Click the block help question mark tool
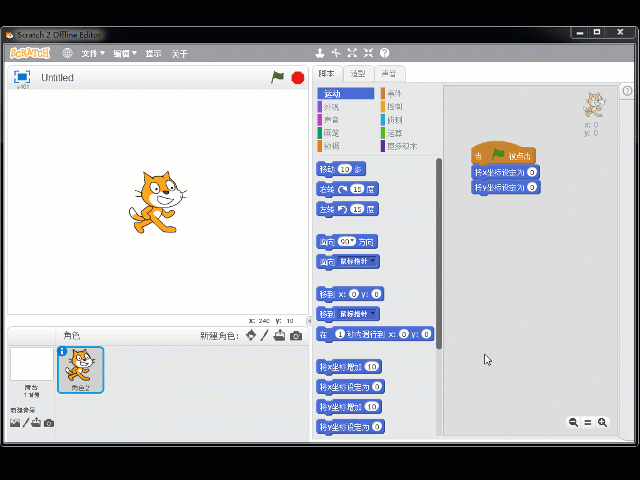This screenshot has height=480, width=640. point(384,53)
